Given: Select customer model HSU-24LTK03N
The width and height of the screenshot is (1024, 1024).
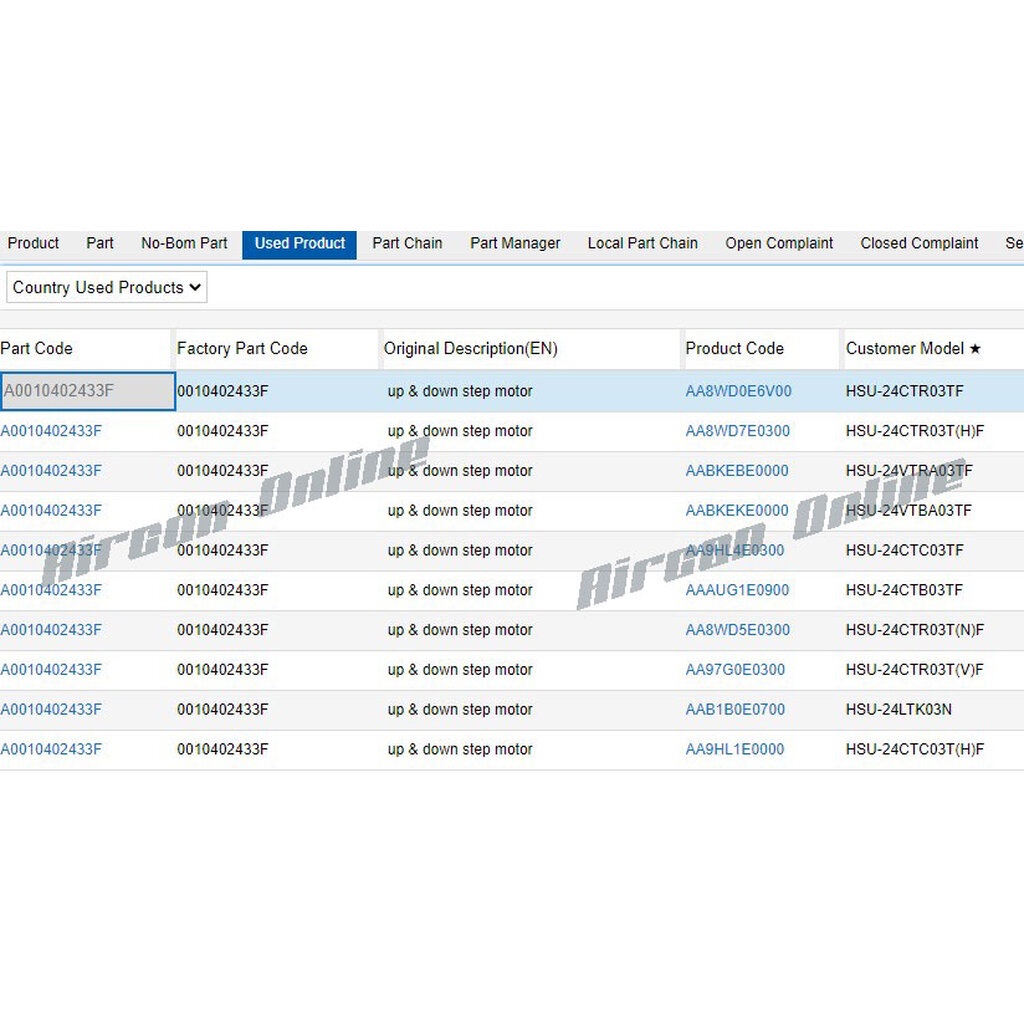Looking at the screenshot, I should [899, 710].
